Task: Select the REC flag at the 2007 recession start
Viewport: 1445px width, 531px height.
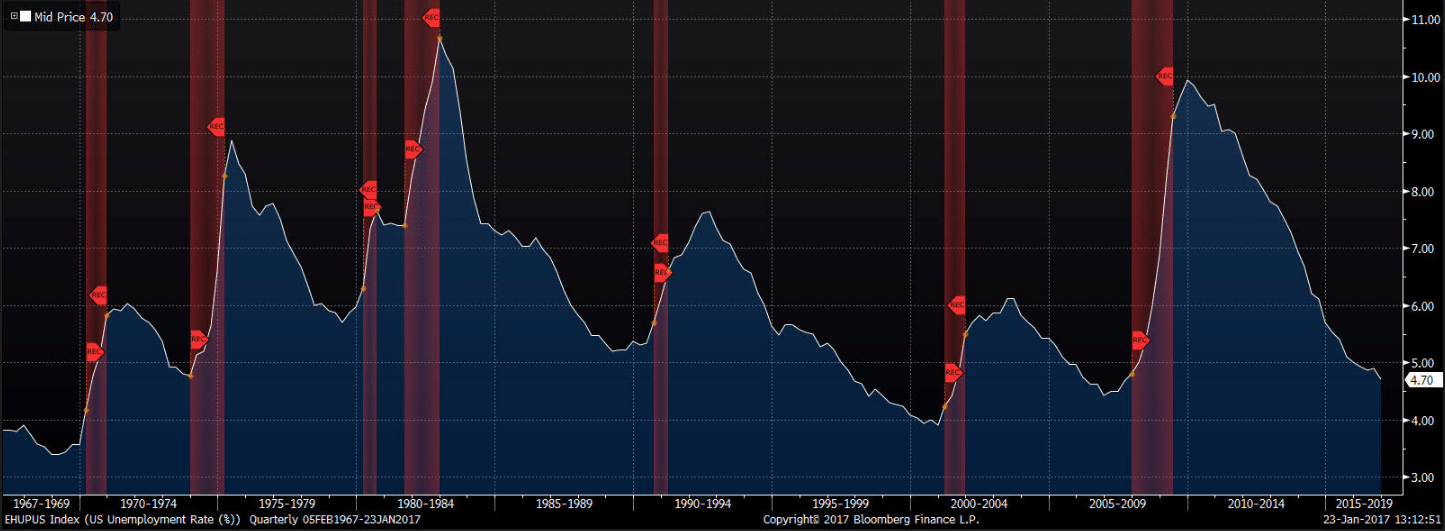Action: 1139,340
